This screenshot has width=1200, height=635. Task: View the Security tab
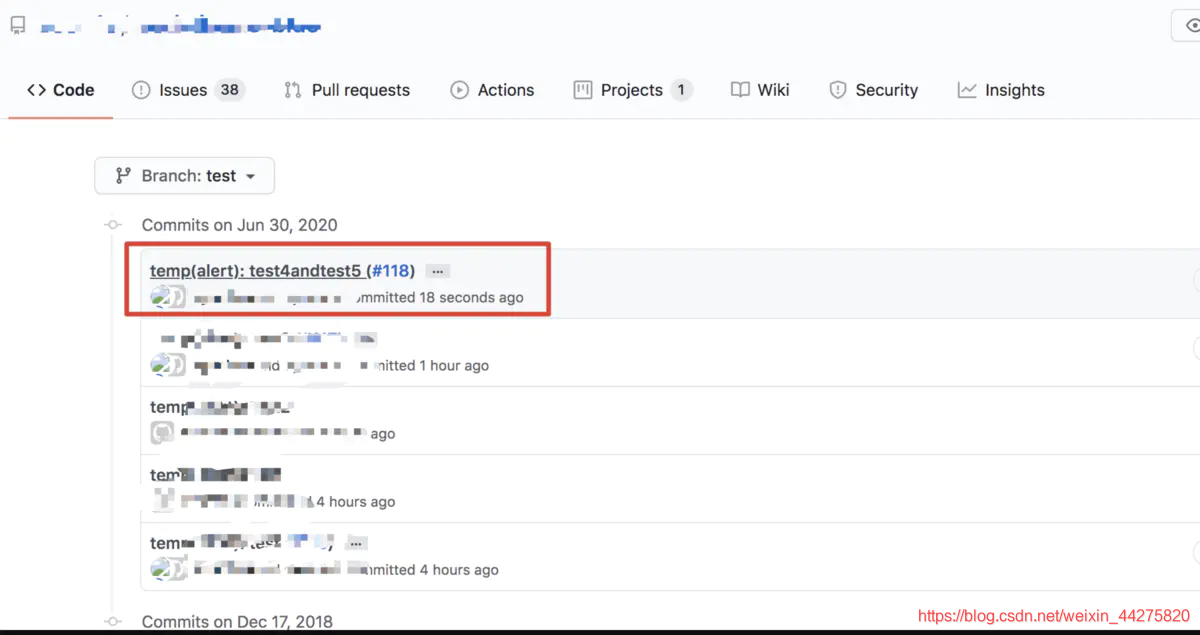click(x=873, y=90)
